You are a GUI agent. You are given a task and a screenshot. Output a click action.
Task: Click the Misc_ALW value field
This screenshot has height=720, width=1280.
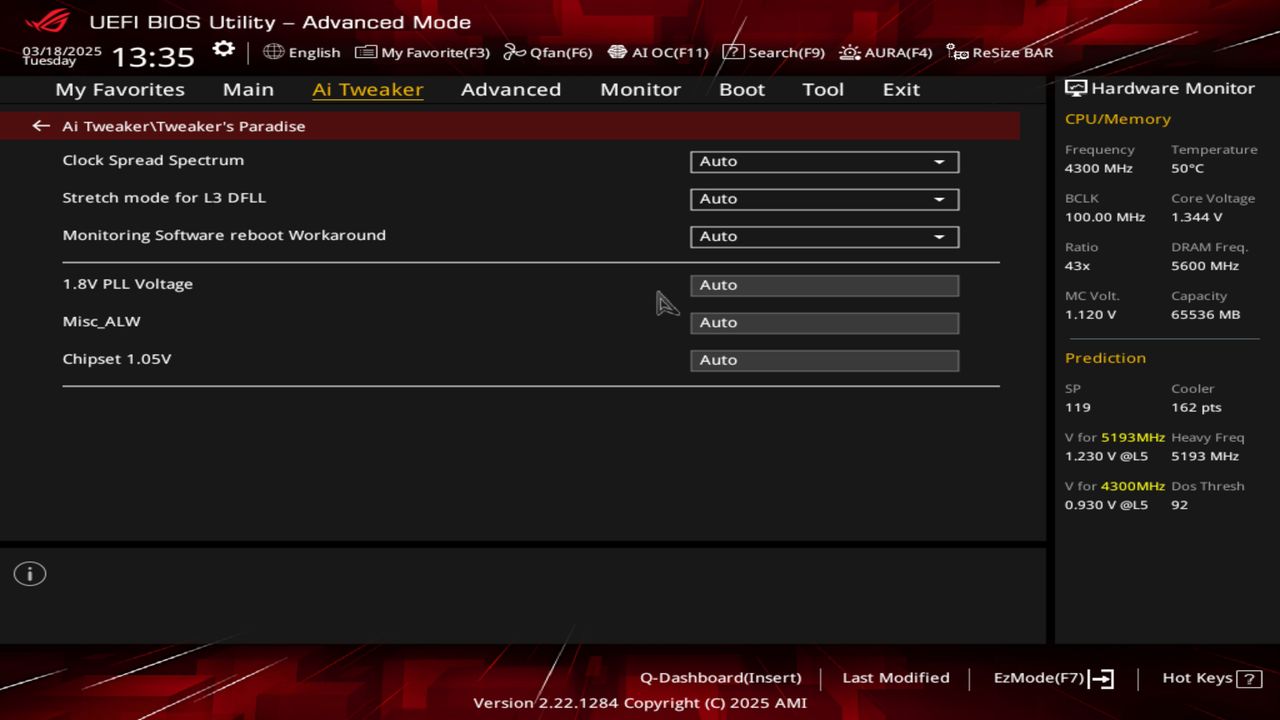pyautogui.click(x=825, y=322)
